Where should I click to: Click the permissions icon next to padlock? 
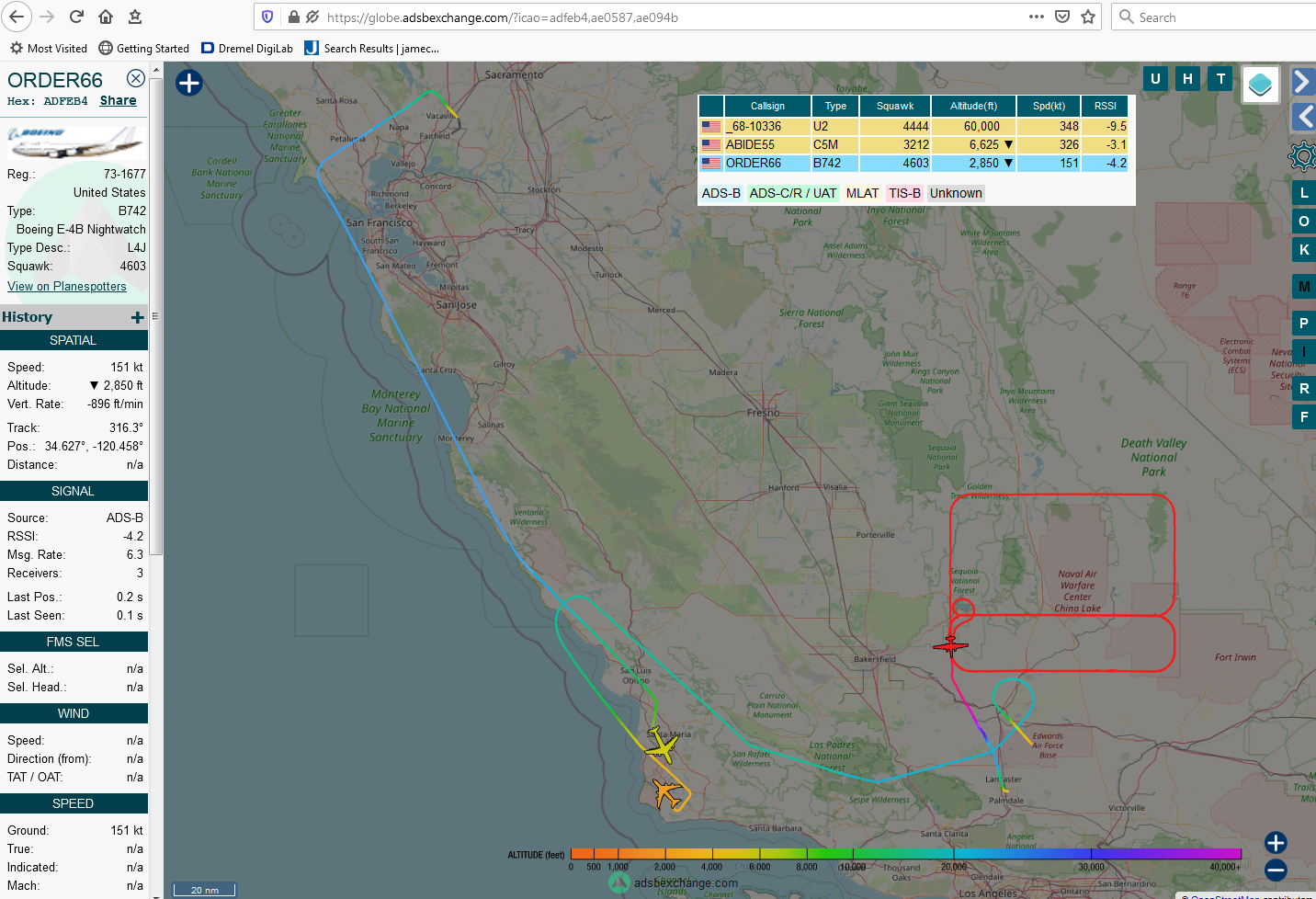[x=312, y=17]
